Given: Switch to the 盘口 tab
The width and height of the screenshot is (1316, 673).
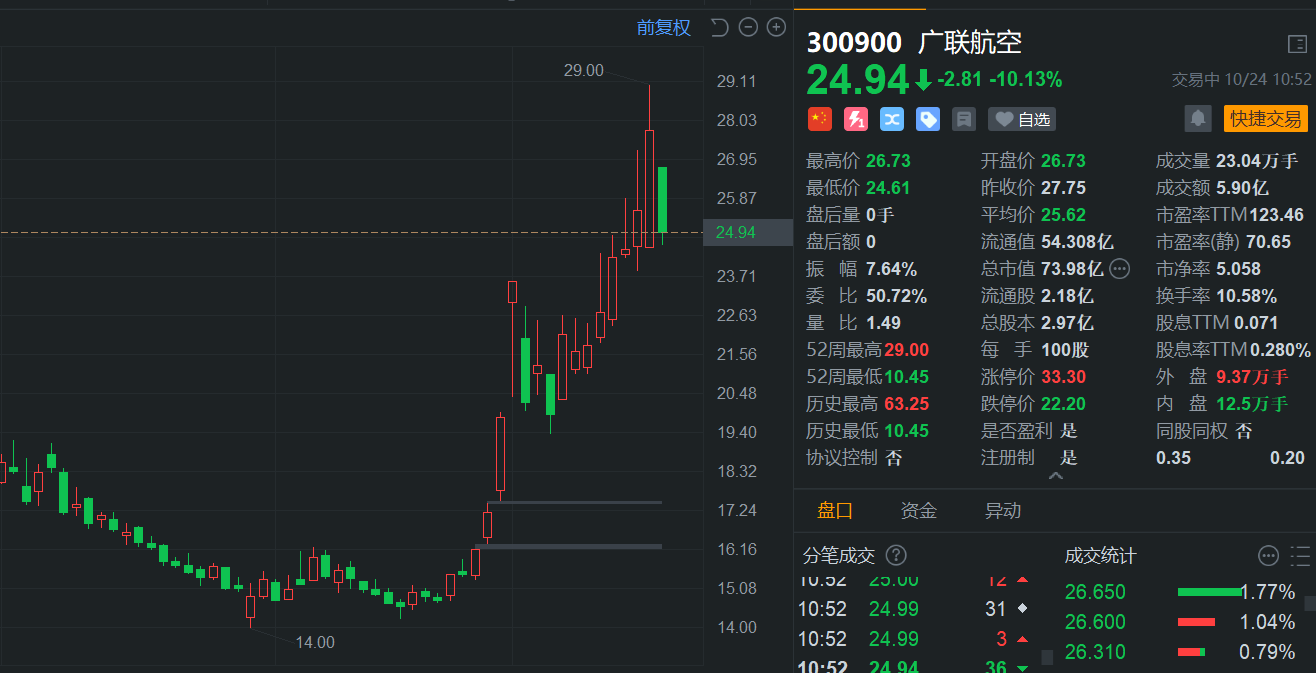Looking at the screenshot, I should click(x=835, y=511).
